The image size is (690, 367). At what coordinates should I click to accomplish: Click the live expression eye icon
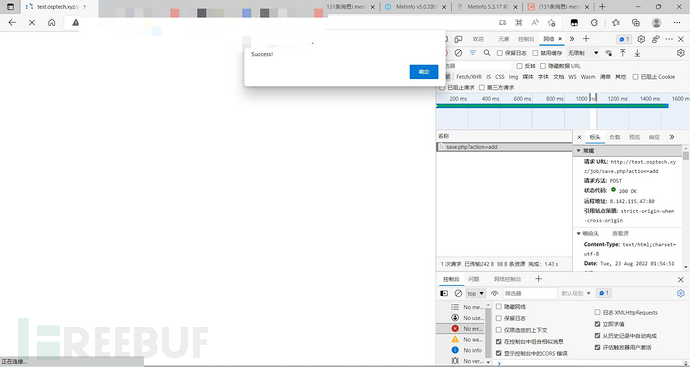click(x=495, y=293)
